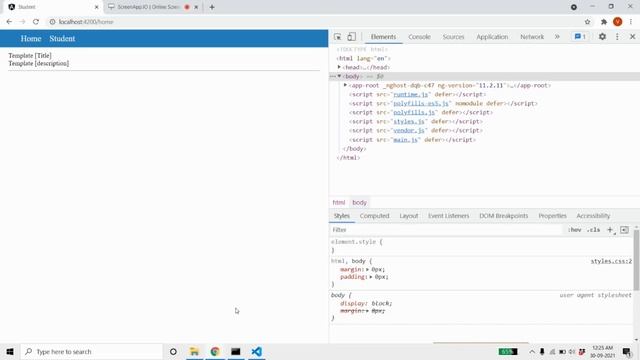The image size is (640, 360).
Task: Open DevTools three-dot customize menu
Action: [x=617, y=37]
